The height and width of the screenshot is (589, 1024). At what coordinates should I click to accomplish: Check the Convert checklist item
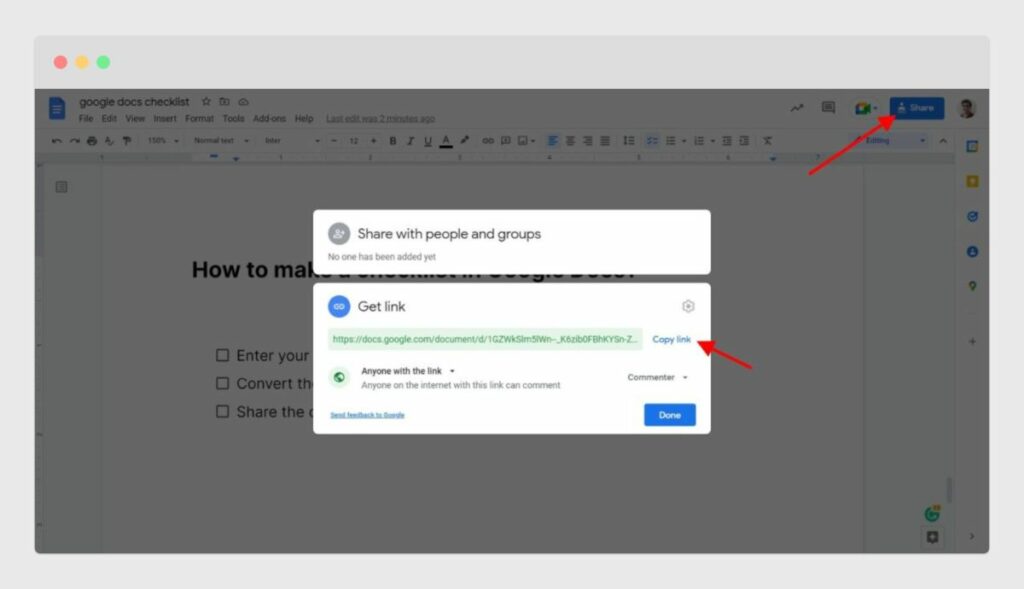pos(222,383)
